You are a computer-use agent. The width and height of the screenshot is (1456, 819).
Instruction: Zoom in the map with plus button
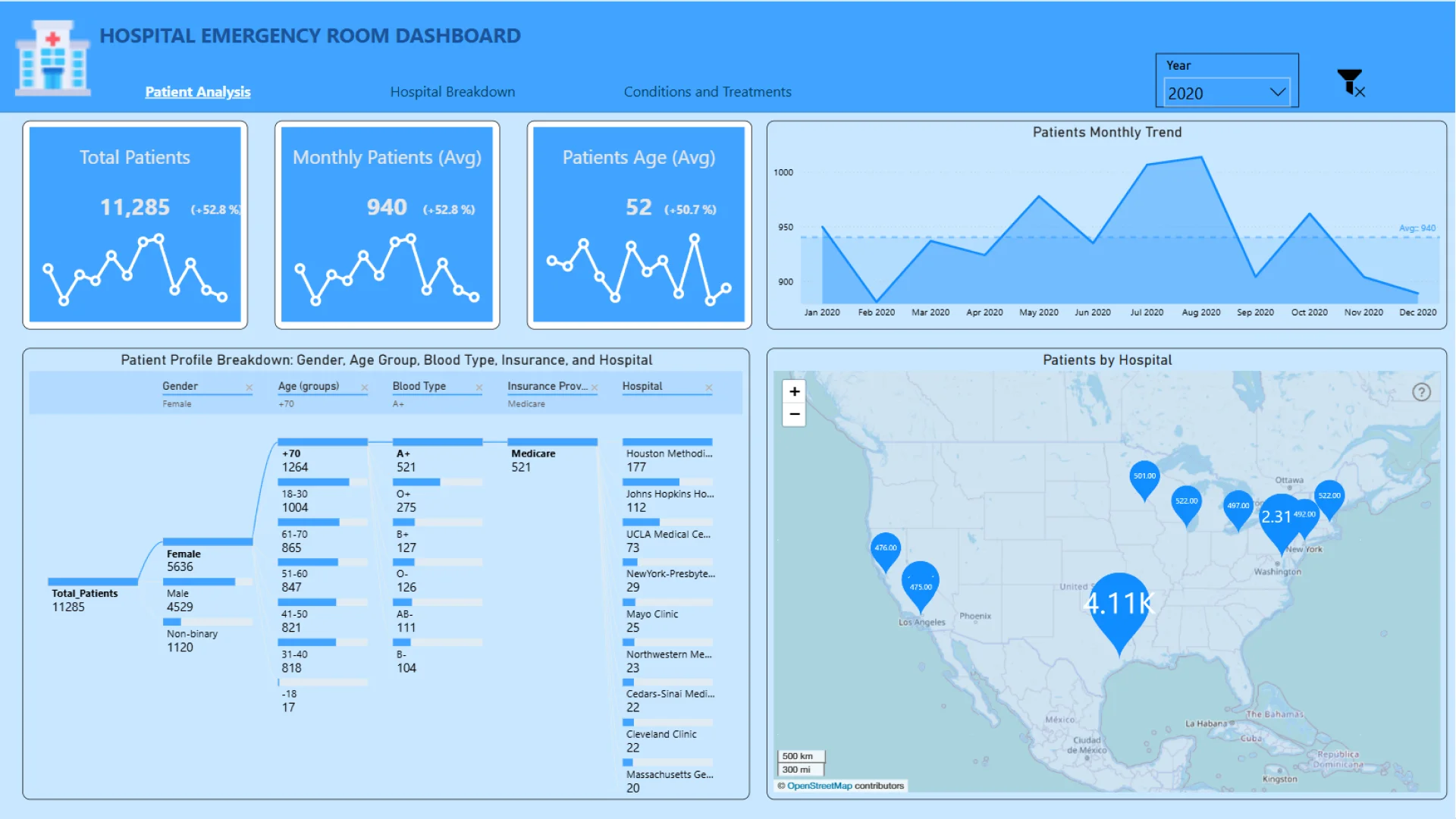click(x=794, y=392)
